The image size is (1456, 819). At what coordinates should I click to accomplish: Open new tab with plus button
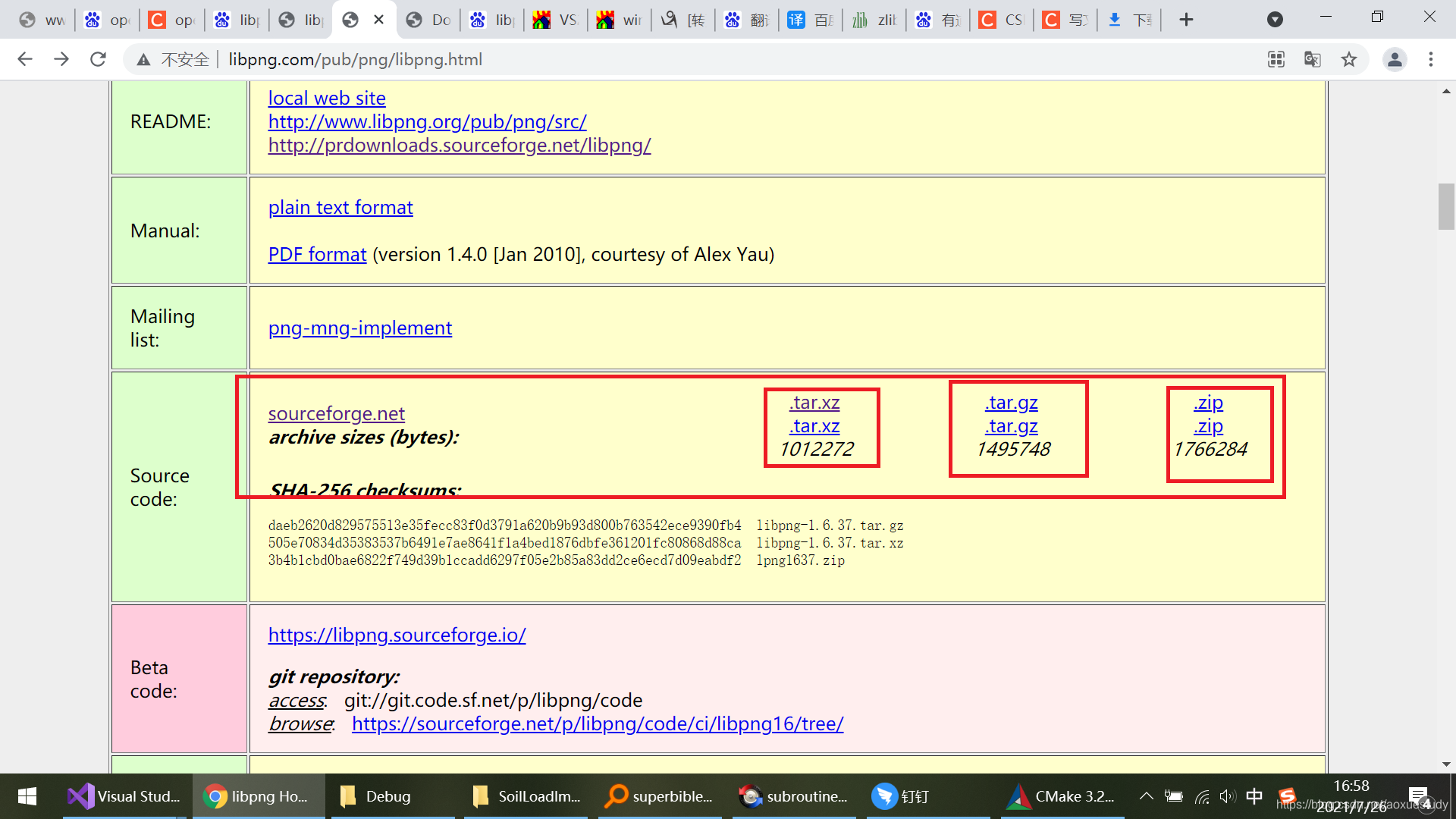(1187, 20)
